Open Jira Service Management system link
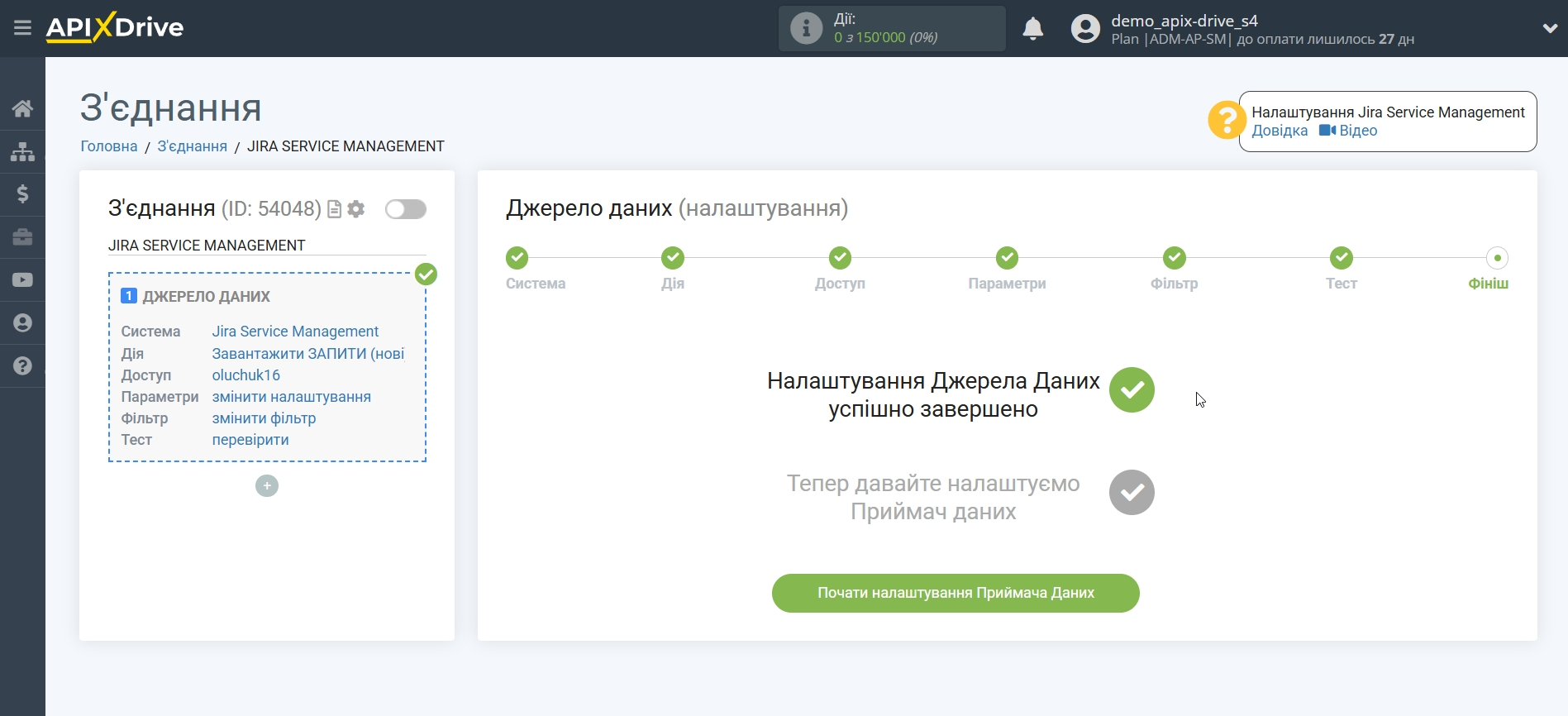Image resolution: width=1568 pixels, height=716 pixels. (295, 332)
